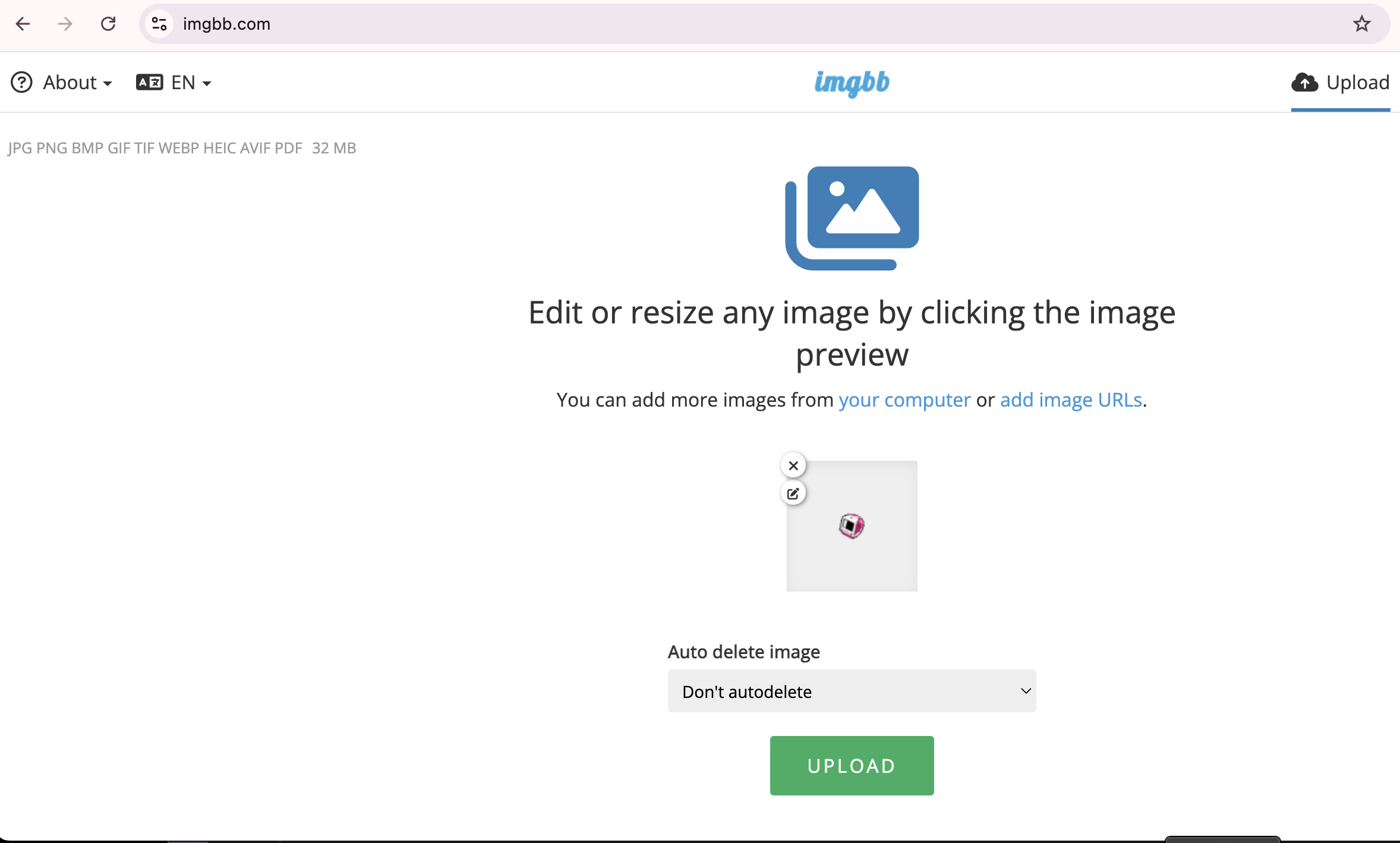This screenshot has height=843, width=1400.
Task: Click the edit pencil on the image preview
Action: 793,493
